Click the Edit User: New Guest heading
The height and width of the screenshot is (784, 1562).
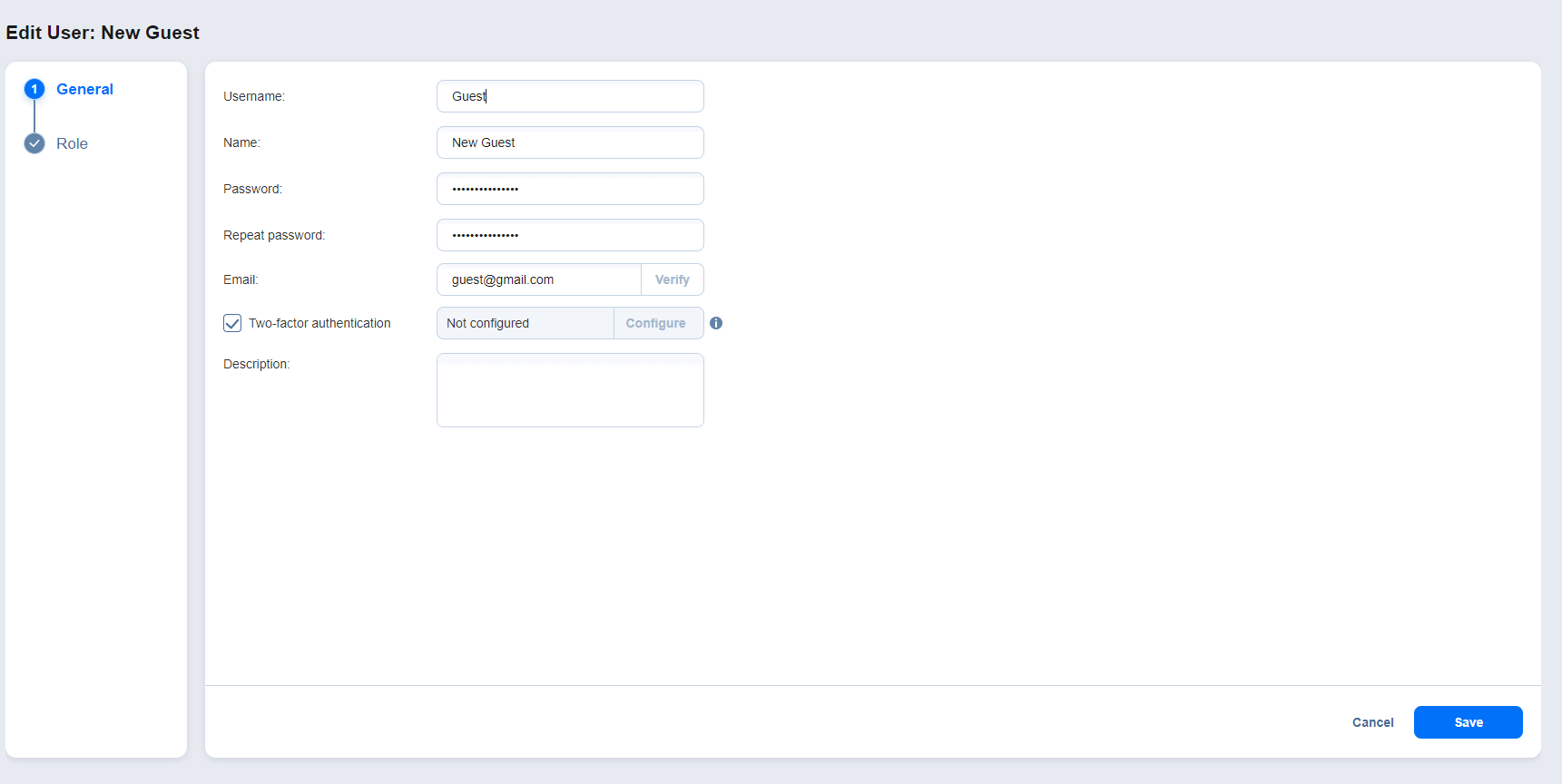(x=103, y=33)
